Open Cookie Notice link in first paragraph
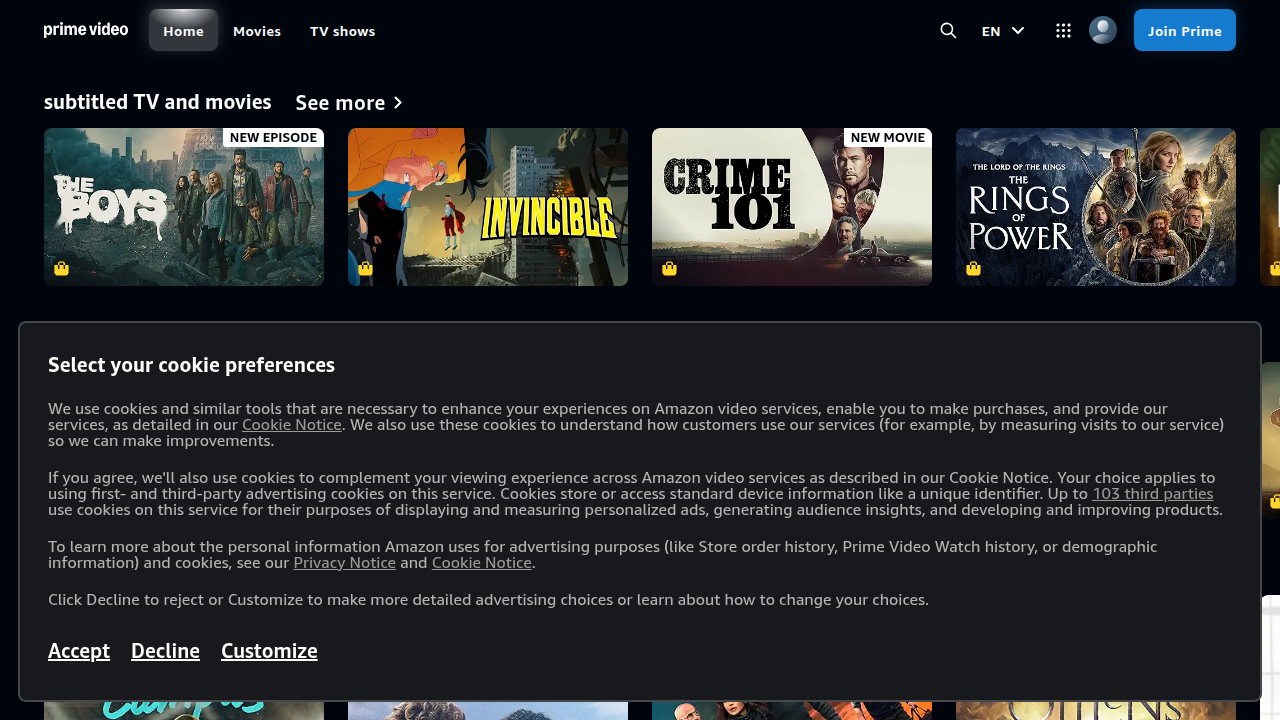1280x720 pixels. tap(292, 424)
